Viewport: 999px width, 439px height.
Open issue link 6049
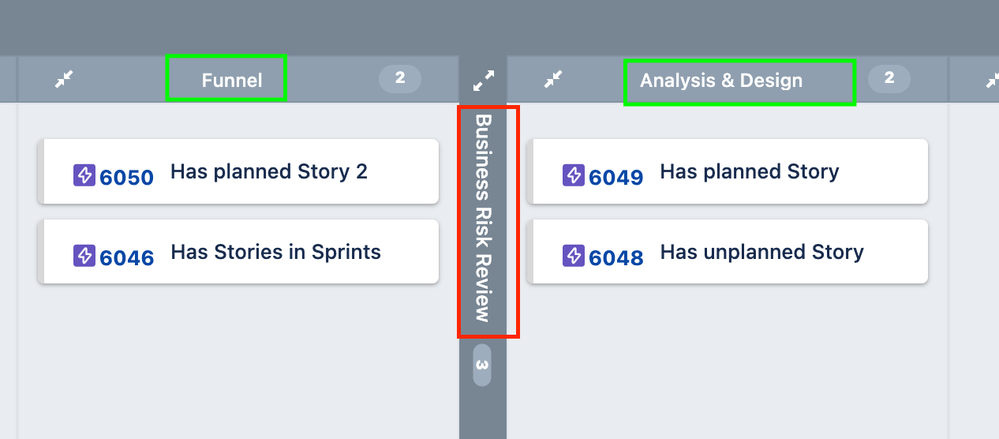616,177
